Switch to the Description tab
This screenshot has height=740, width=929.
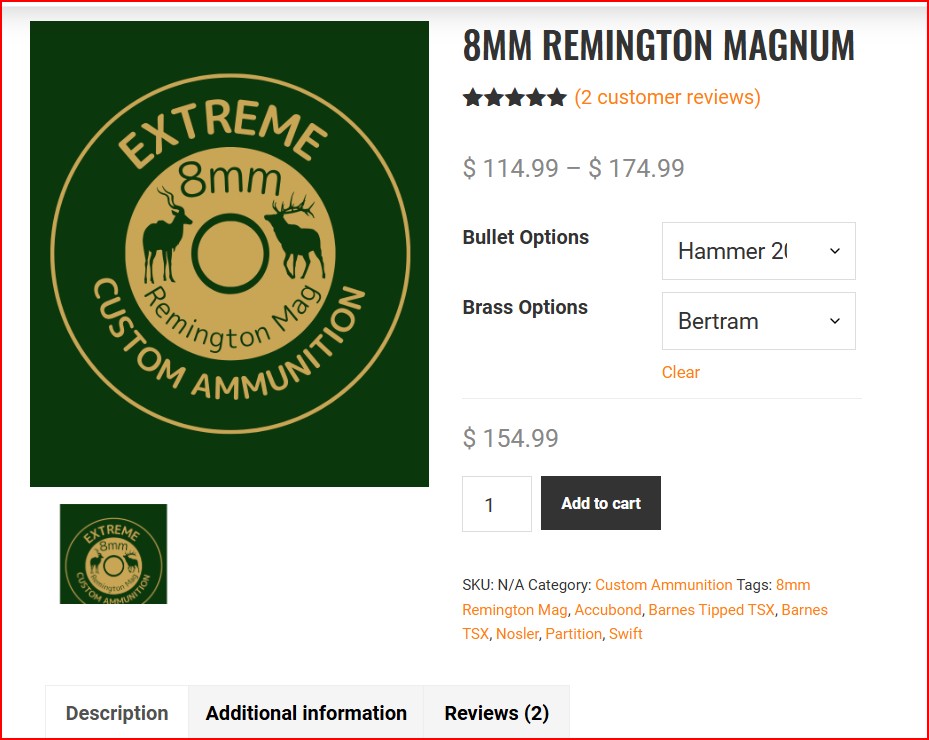coord(117,713)
